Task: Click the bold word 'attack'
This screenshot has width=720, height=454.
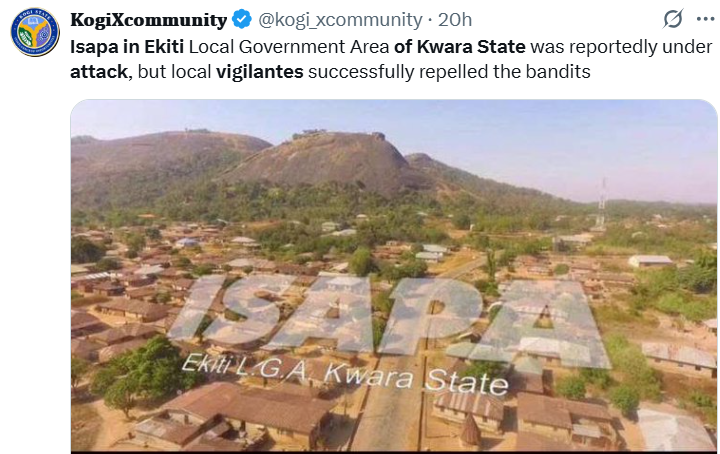Action: click(x=96, y=72)
